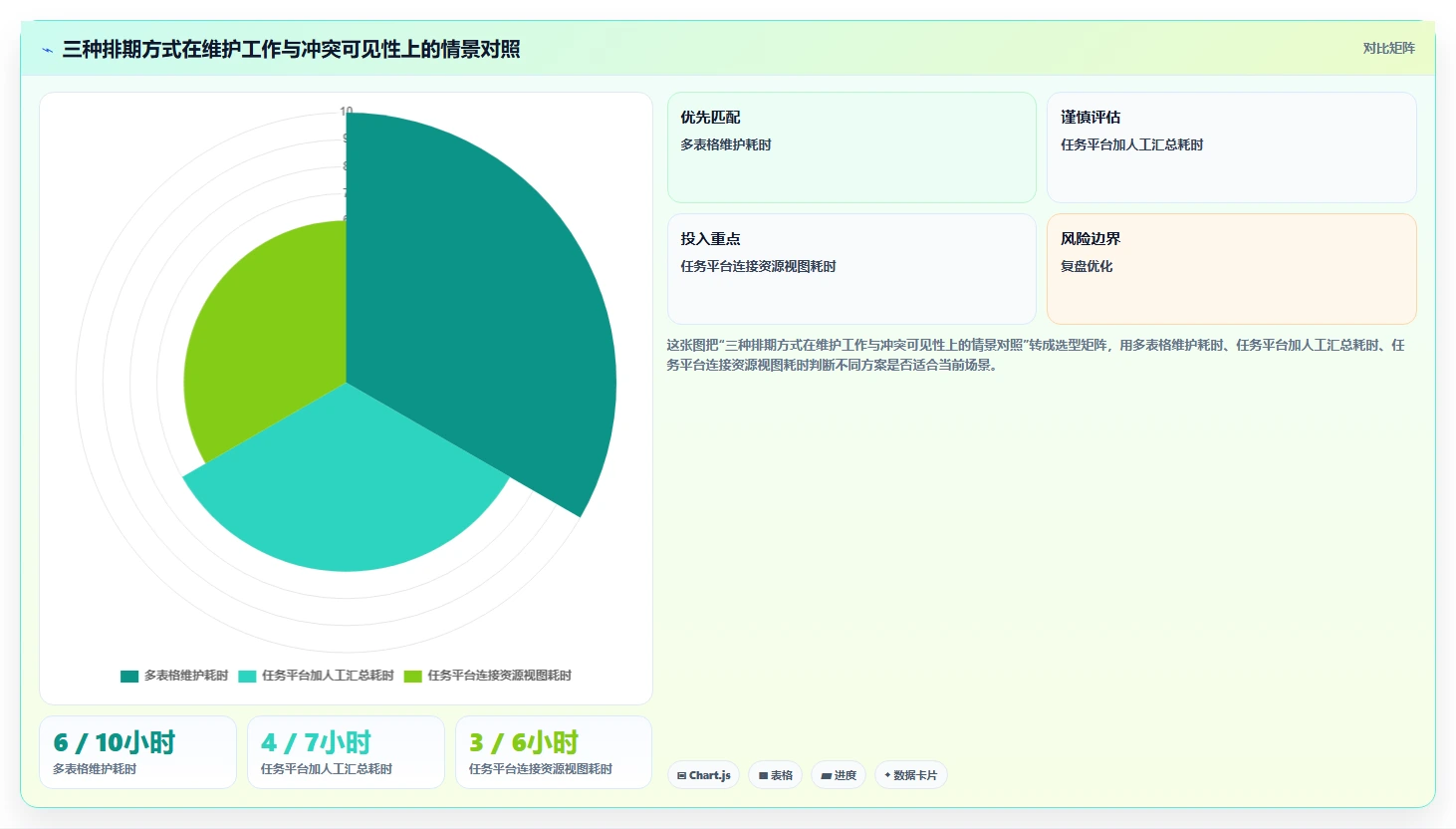This screenshot has width=1456, height=829.
Task: Select the Chart.js tag chip
Action: tap(704, 775)
